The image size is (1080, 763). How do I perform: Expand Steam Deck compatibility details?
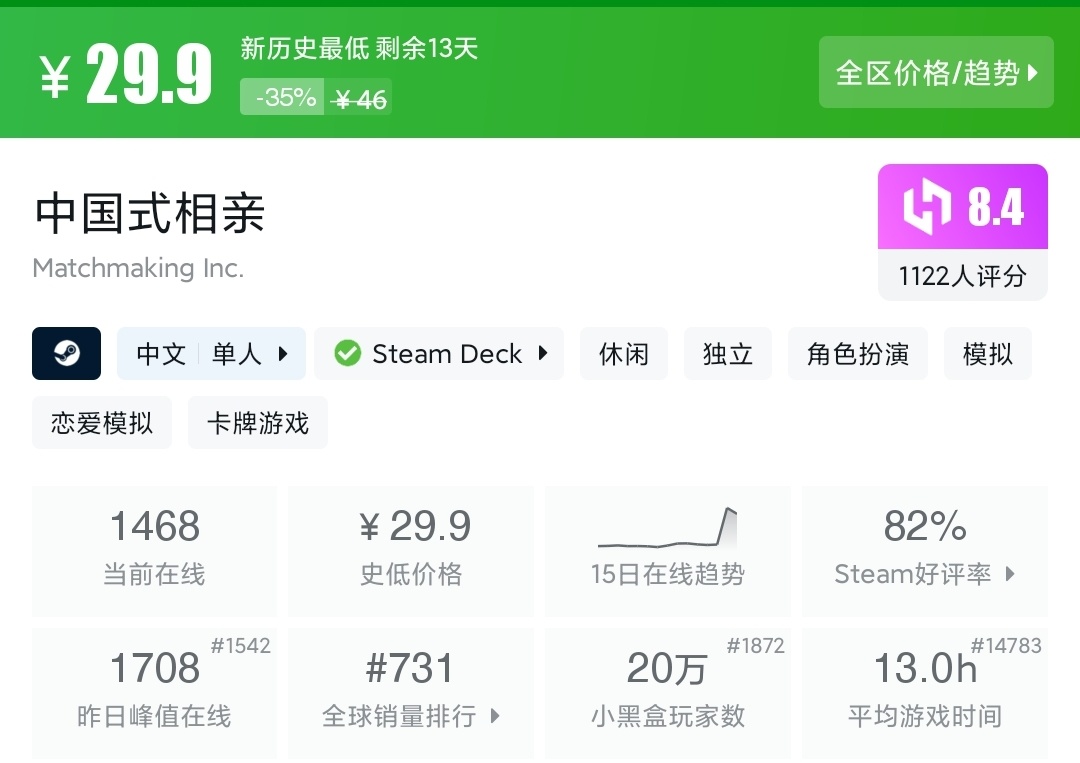(543, 353)
